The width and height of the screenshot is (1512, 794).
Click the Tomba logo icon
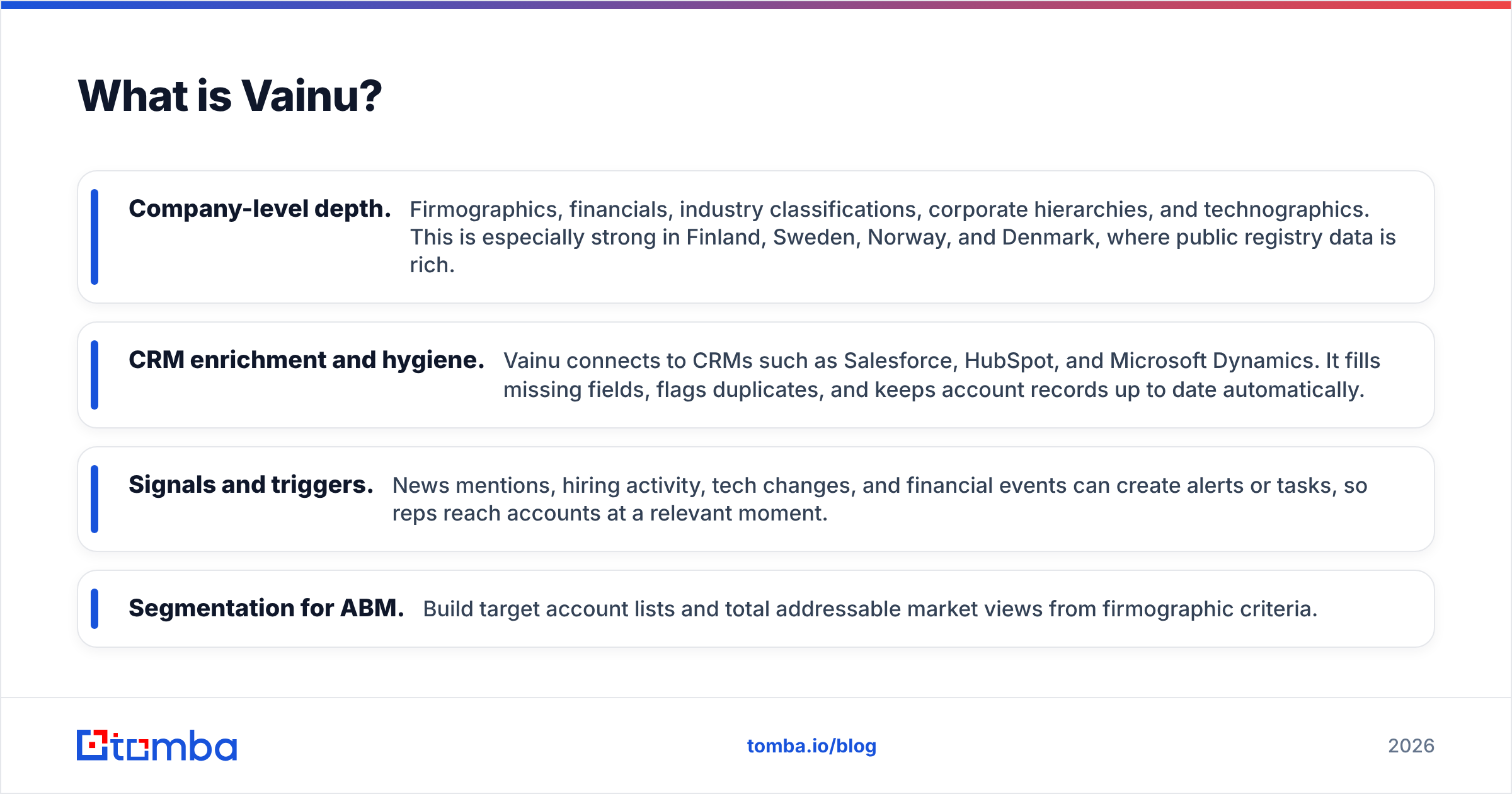(93, 745)
